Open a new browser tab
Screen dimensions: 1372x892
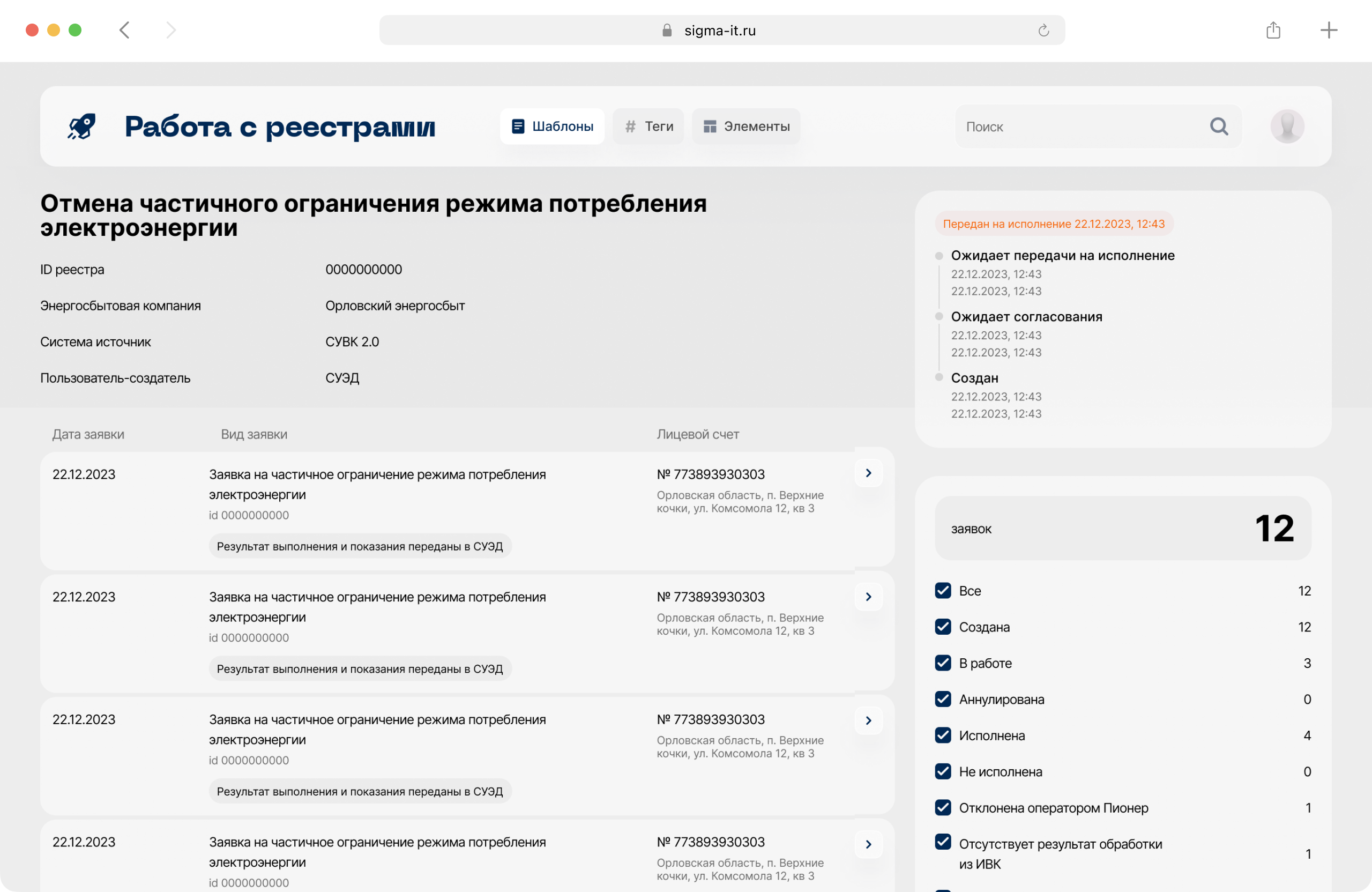pyautogui.click(x=1328, y=31)
